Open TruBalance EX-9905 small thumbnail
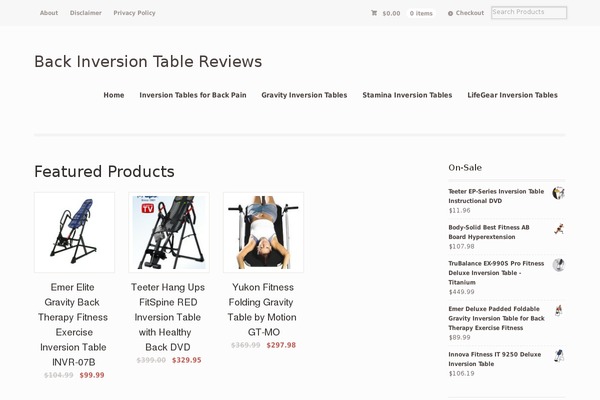The height and width of the screenshot is (400, 600). click(x=559, y=265)
